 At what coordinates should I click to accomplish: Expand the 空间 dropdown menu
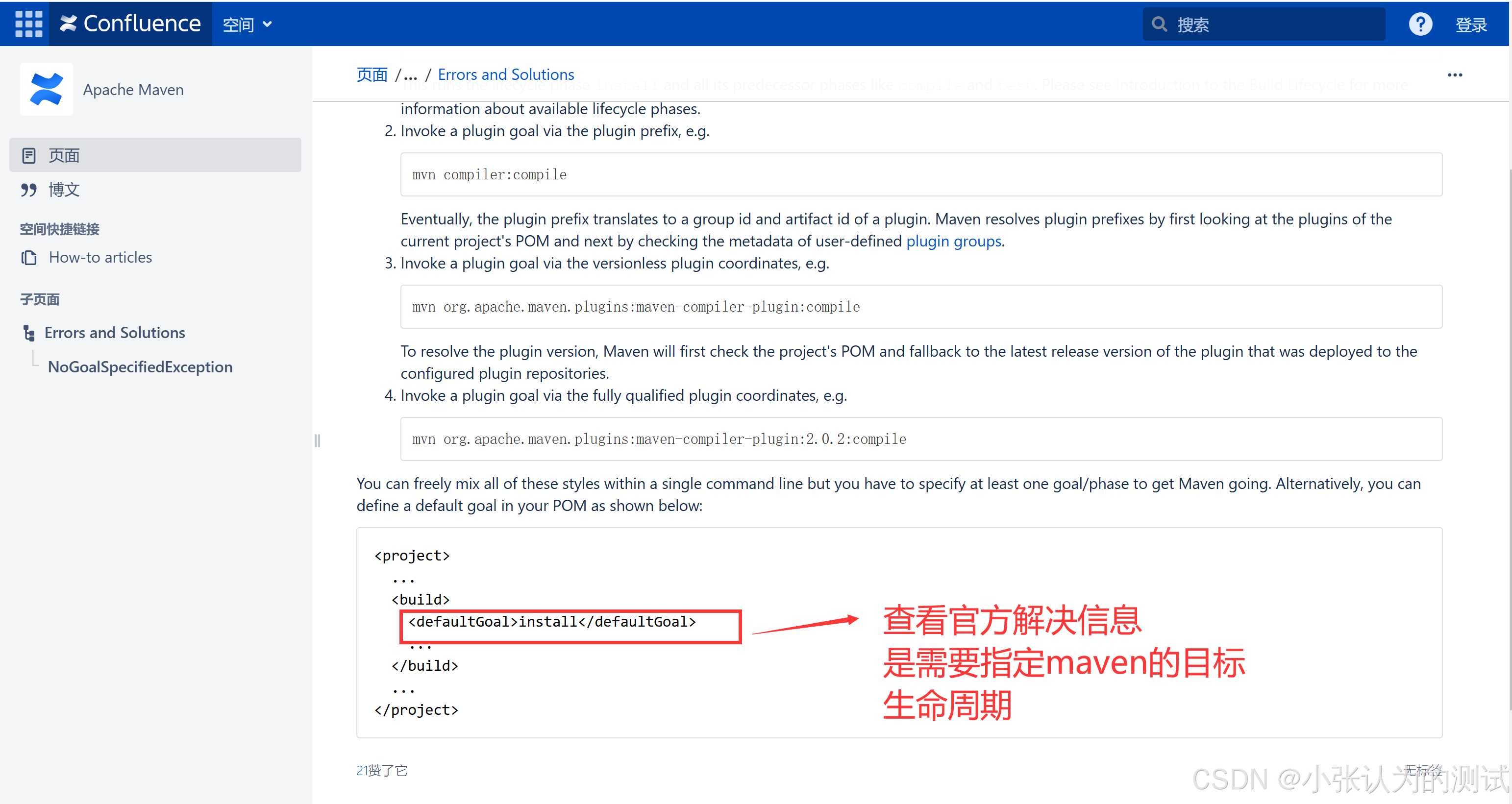coord(244,25)
